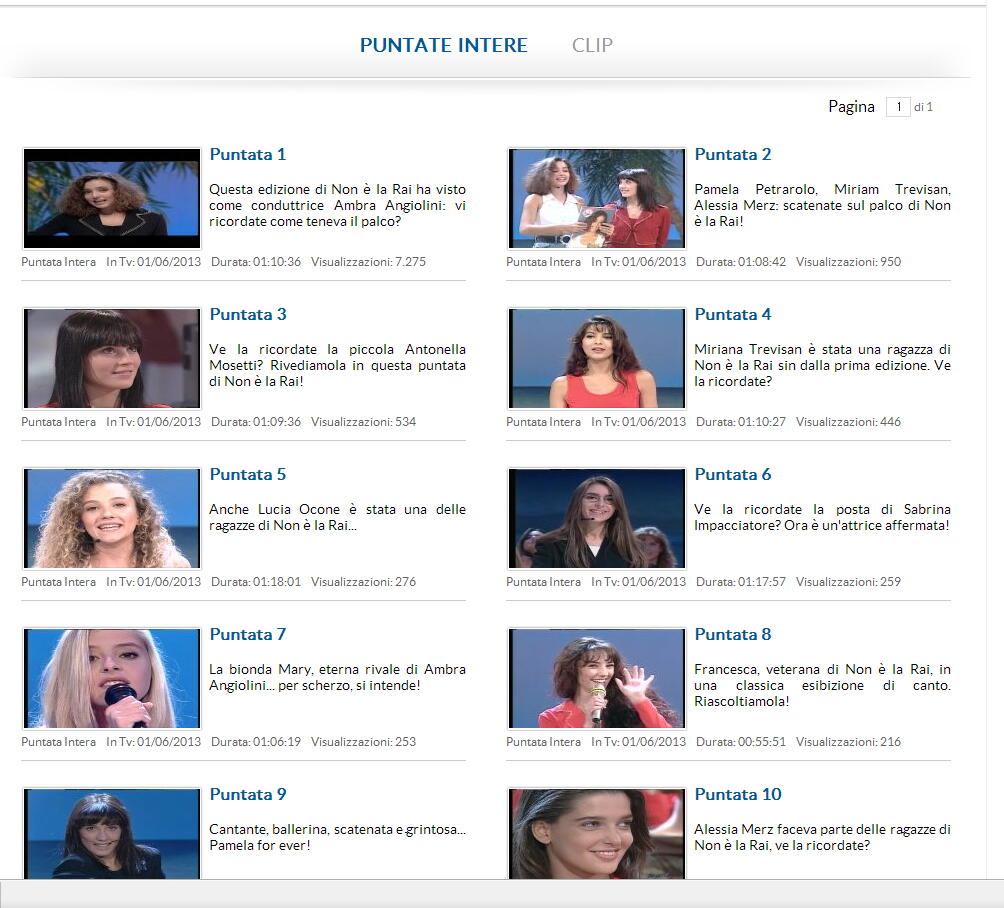The image size is (1004, 908).
Task: Open the Puntata 8 video thumbnail
Action: 596,678
